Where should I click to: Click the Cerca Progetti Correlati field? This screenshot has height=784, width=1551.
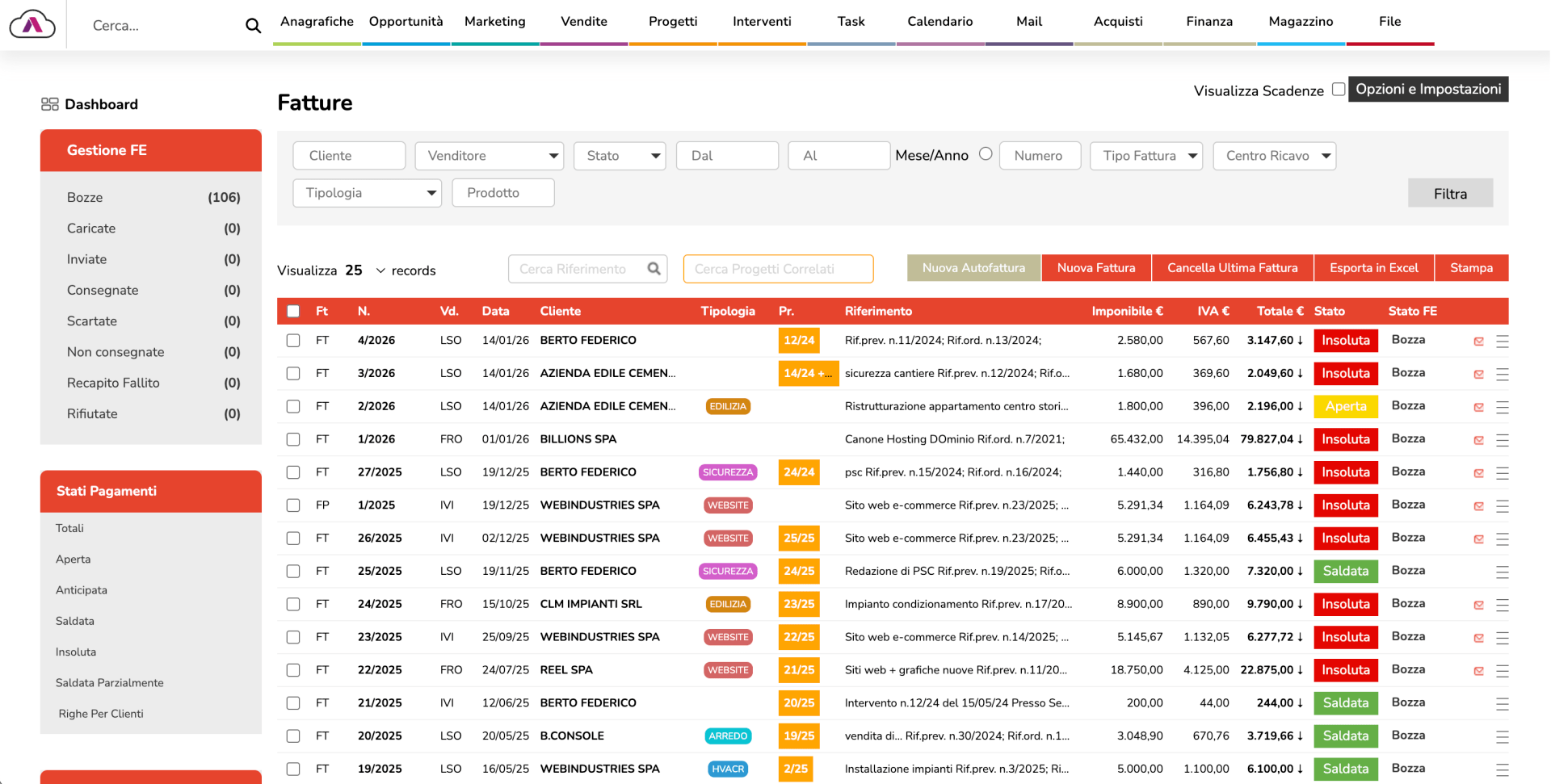coord(777,269)
